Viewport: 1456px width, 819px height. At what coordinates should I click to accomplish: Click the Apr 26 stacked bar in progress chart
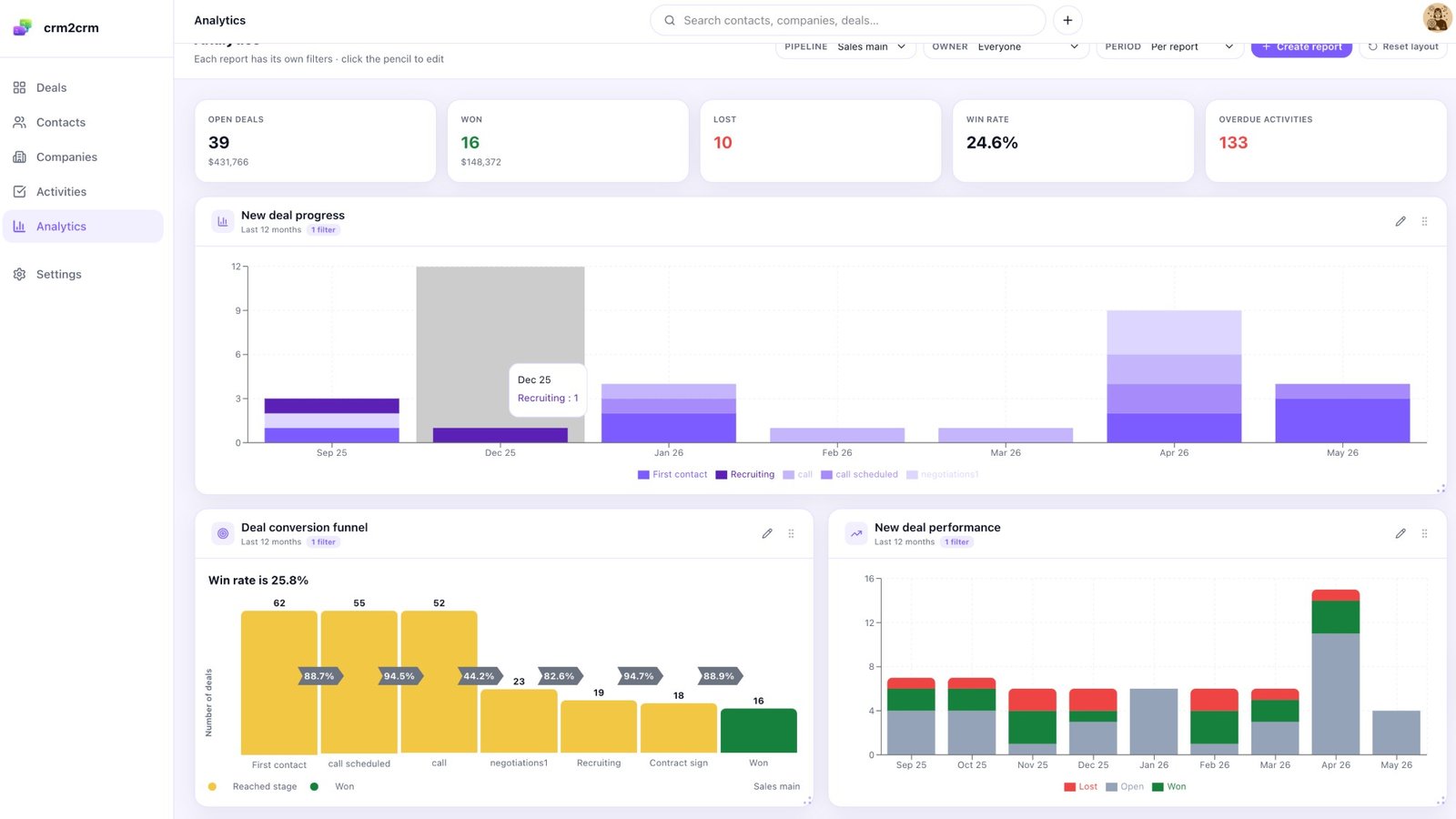pyautogui.click(x=1174, y=377)
